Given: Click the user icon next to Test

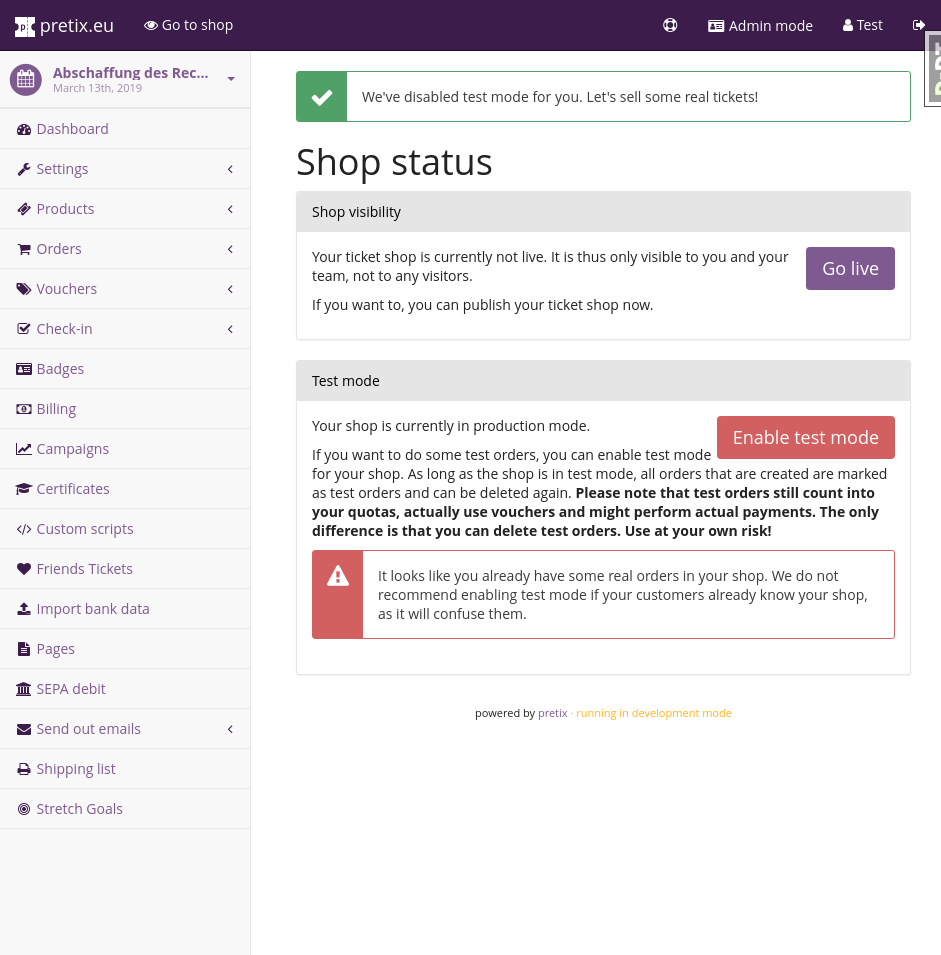Looking at the screenshot, I should 847,26.
